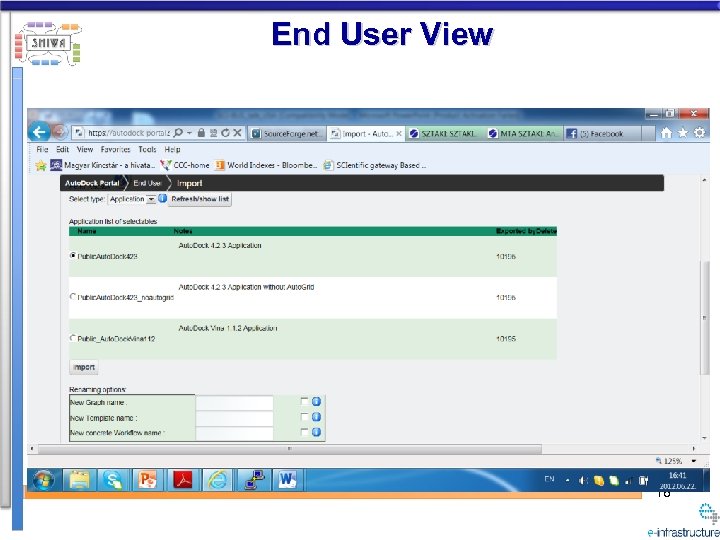The image size is (720, 540).
Task: Close the Import - Auto... tab
Action: (x=399, y=134)
